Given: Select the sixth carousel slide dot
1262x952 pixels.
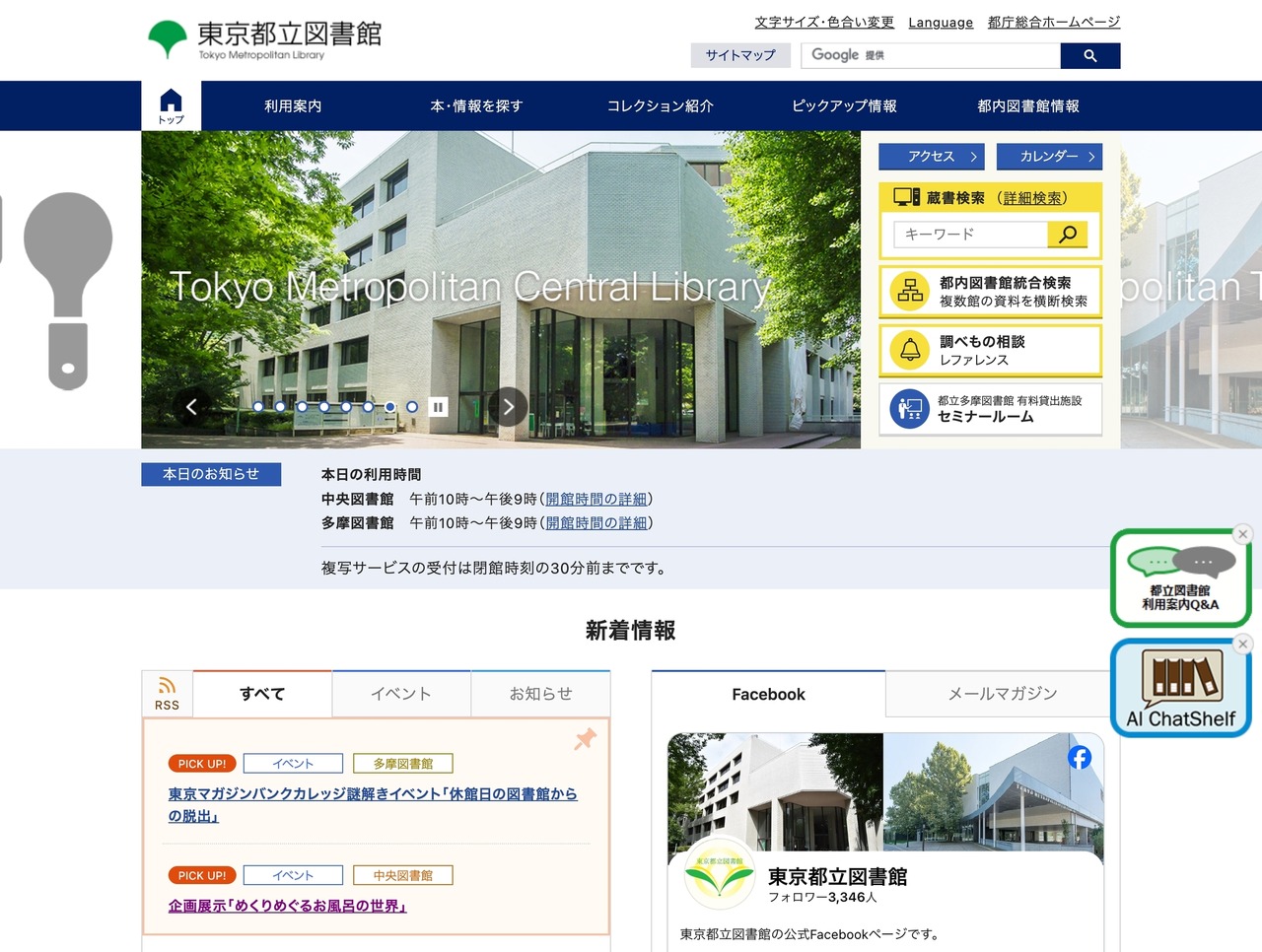Looking at the screenshot, I should click(368, 407).
